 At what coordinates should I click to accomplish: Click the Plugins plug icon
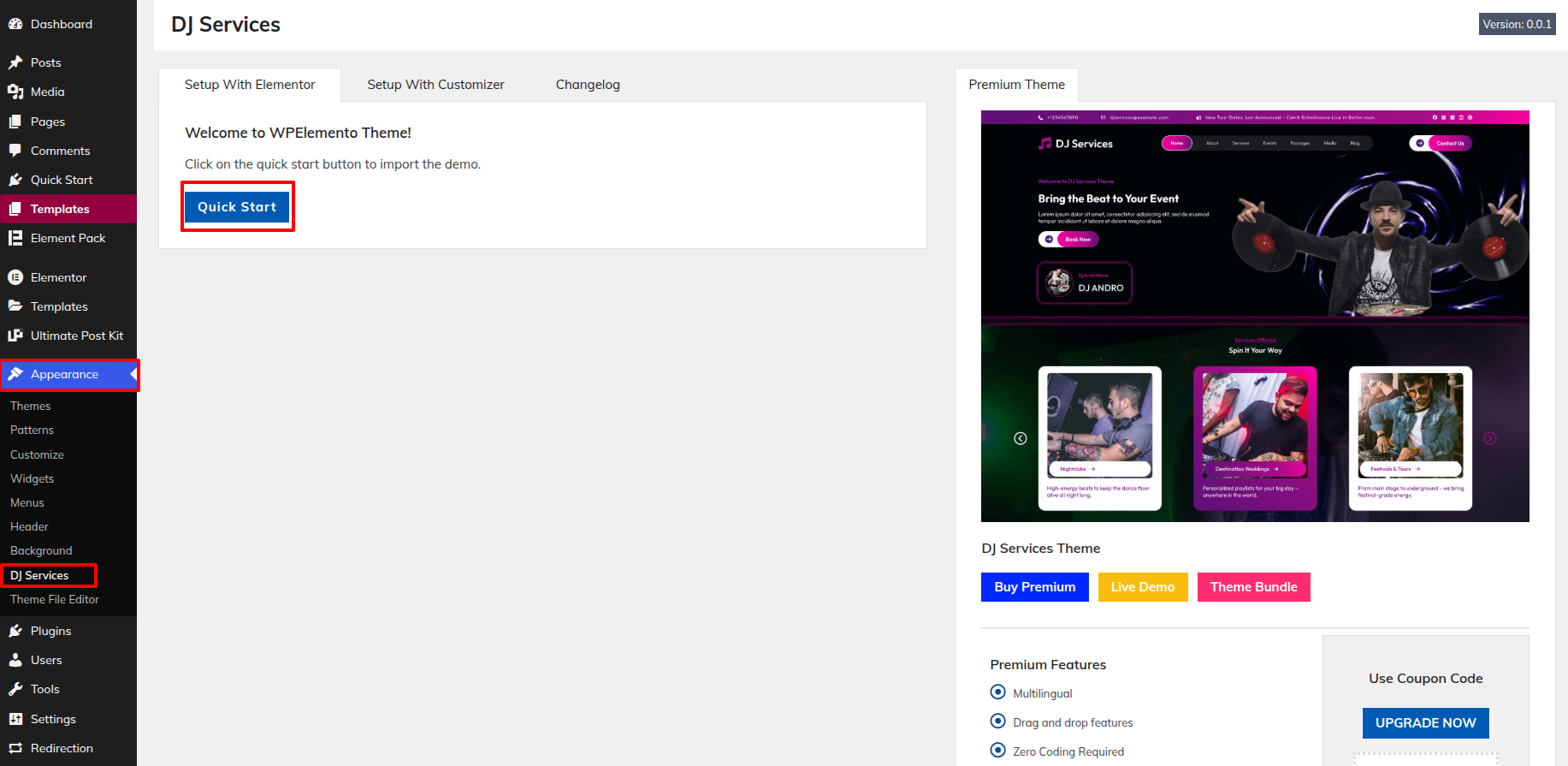point(15,631)
